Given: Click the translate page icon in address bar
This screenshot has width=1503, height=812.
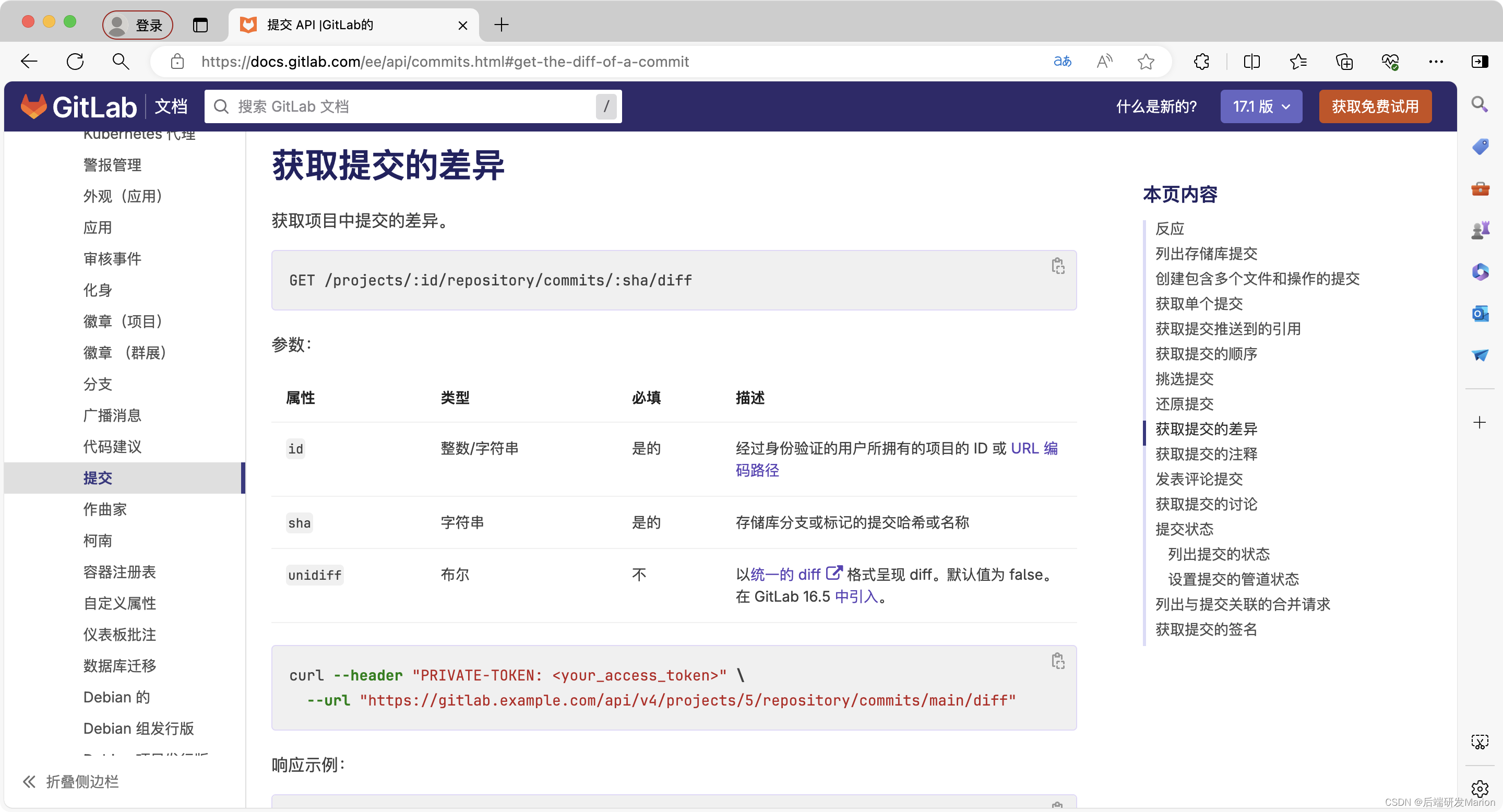Looking at the screenshot, I should pyautogui.click(x=1062, y=61).
